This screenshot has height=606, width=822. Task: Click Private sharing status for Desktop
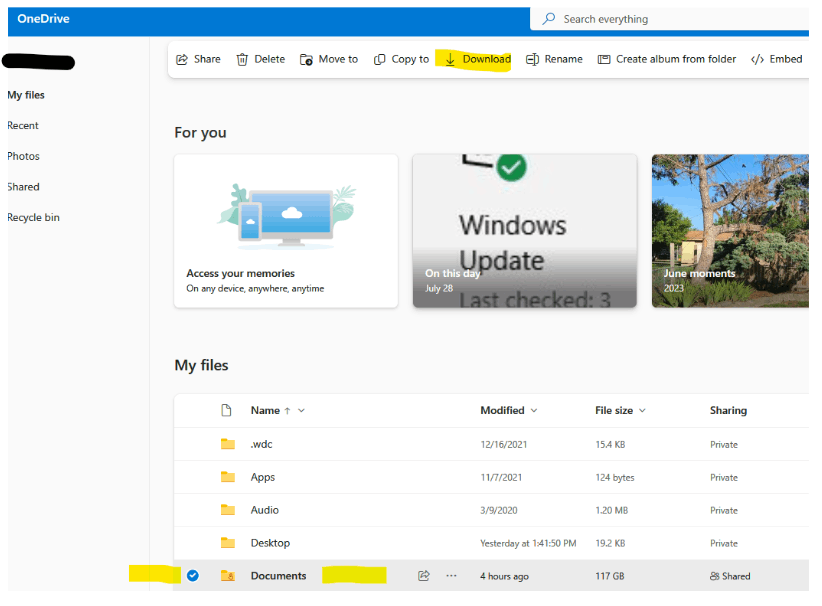tap(724, 544)
